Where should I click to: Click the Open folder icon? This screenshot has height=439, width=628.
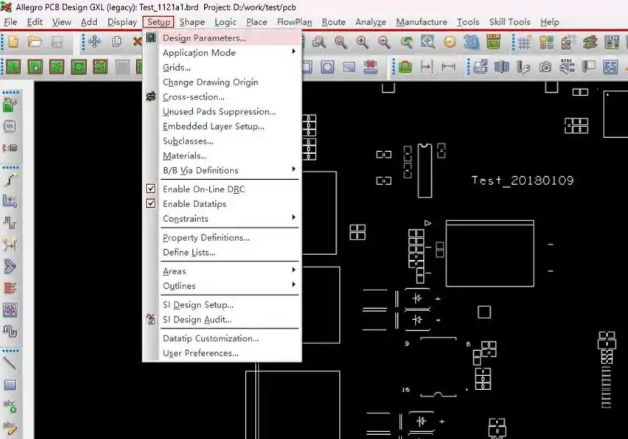(x=35, y=42)
